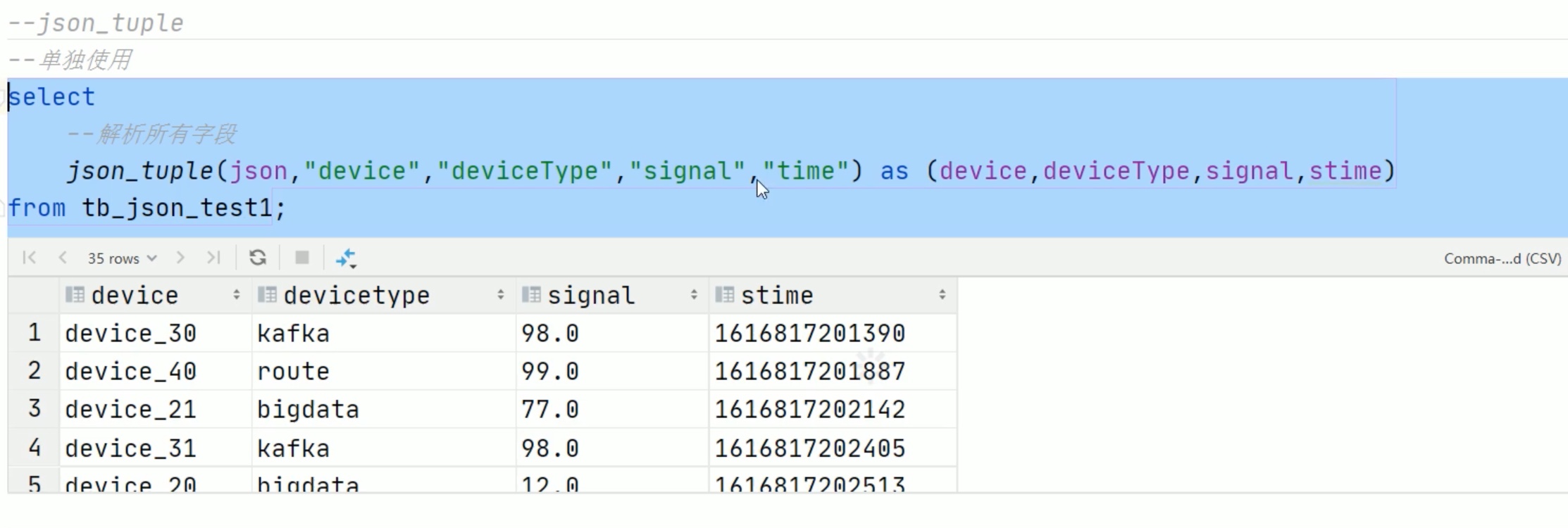The image size is (1568, 528).
Task: Place cursor in --json_tuple comment line
Action: point(96,23)
